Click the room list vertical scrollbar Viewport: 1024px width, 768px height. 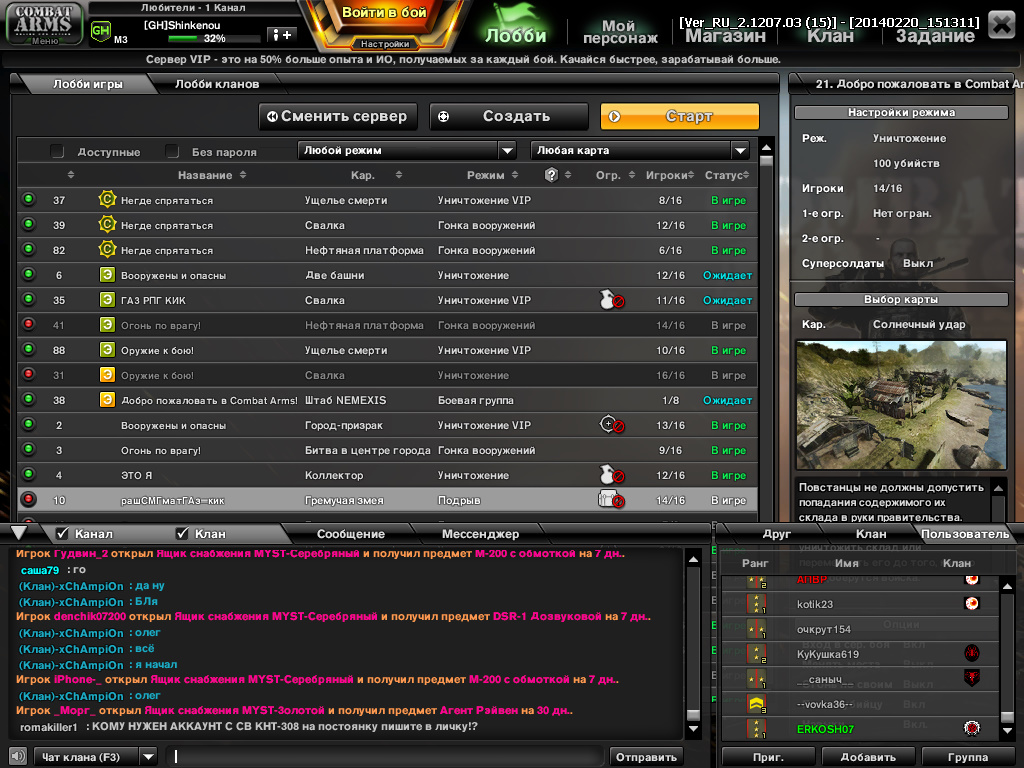click(x=767, y=330)
